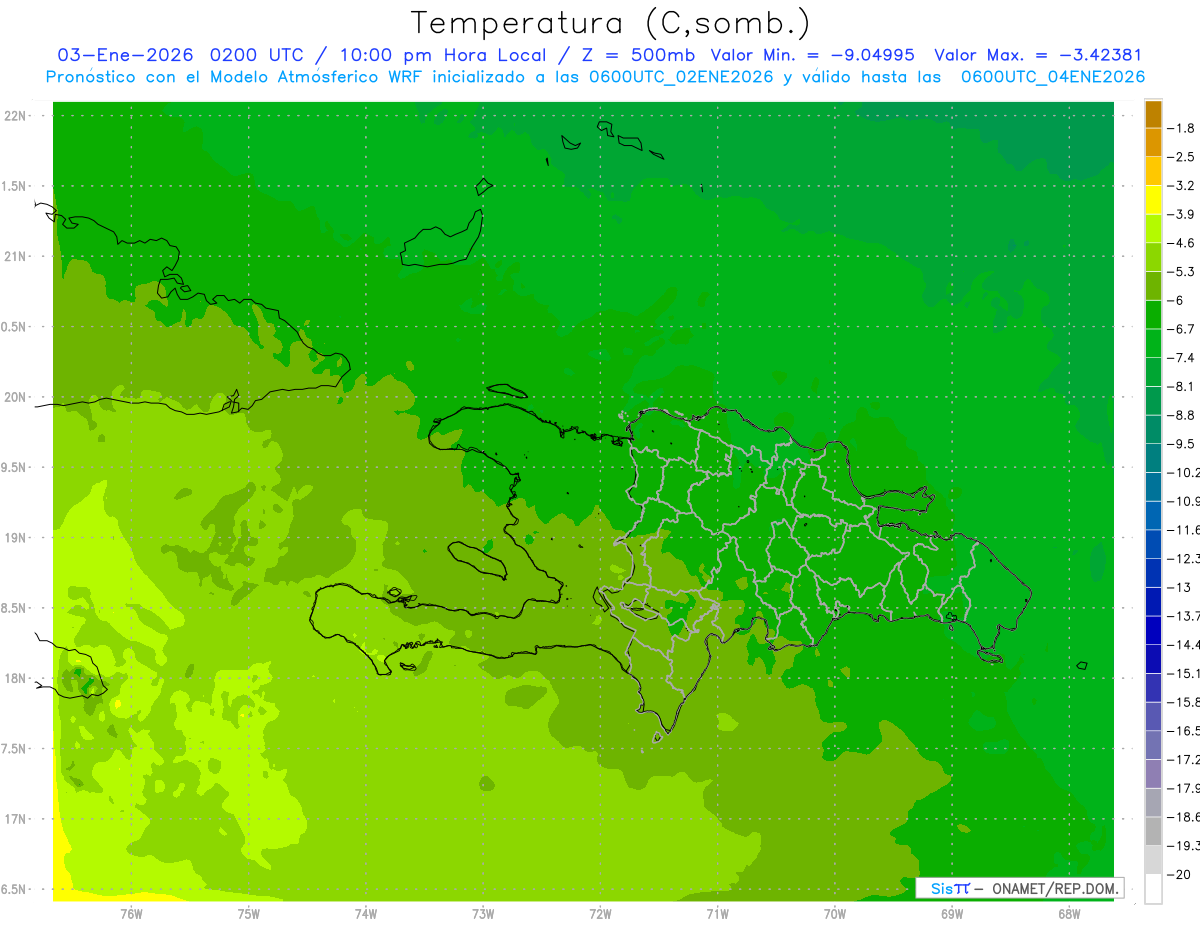Click the '18N' latitude label
The width and height of the screenshot is (1200, 927).
click(x=15, y=678)
